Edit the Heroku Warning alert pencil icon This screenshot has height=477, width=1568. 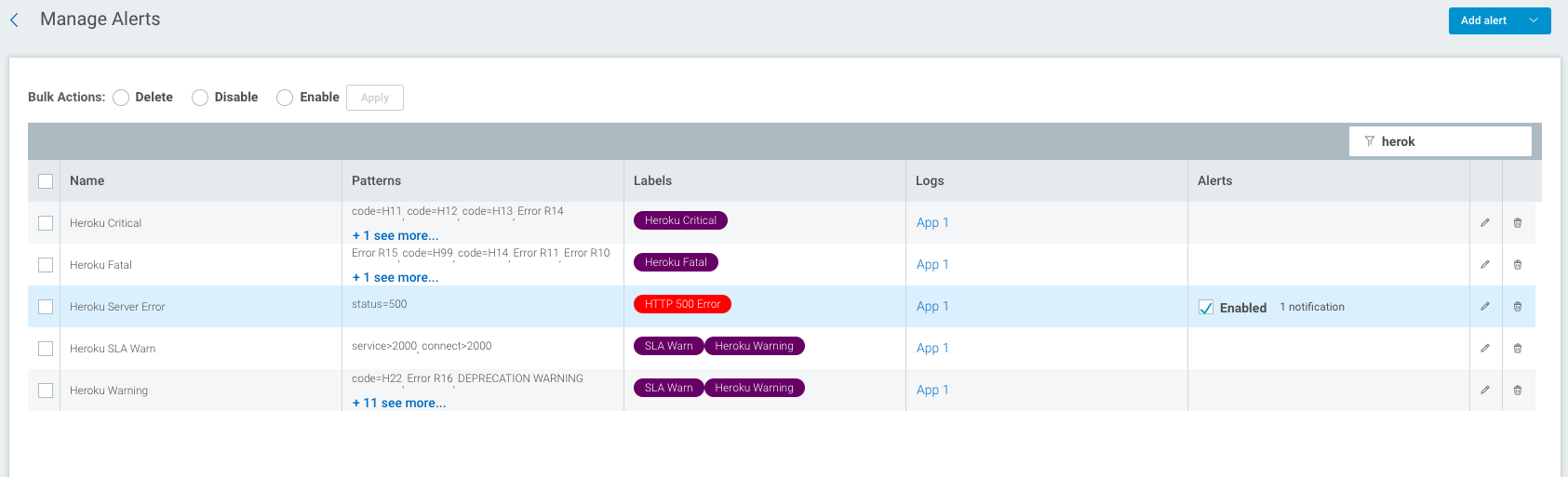coord(1485,391)
